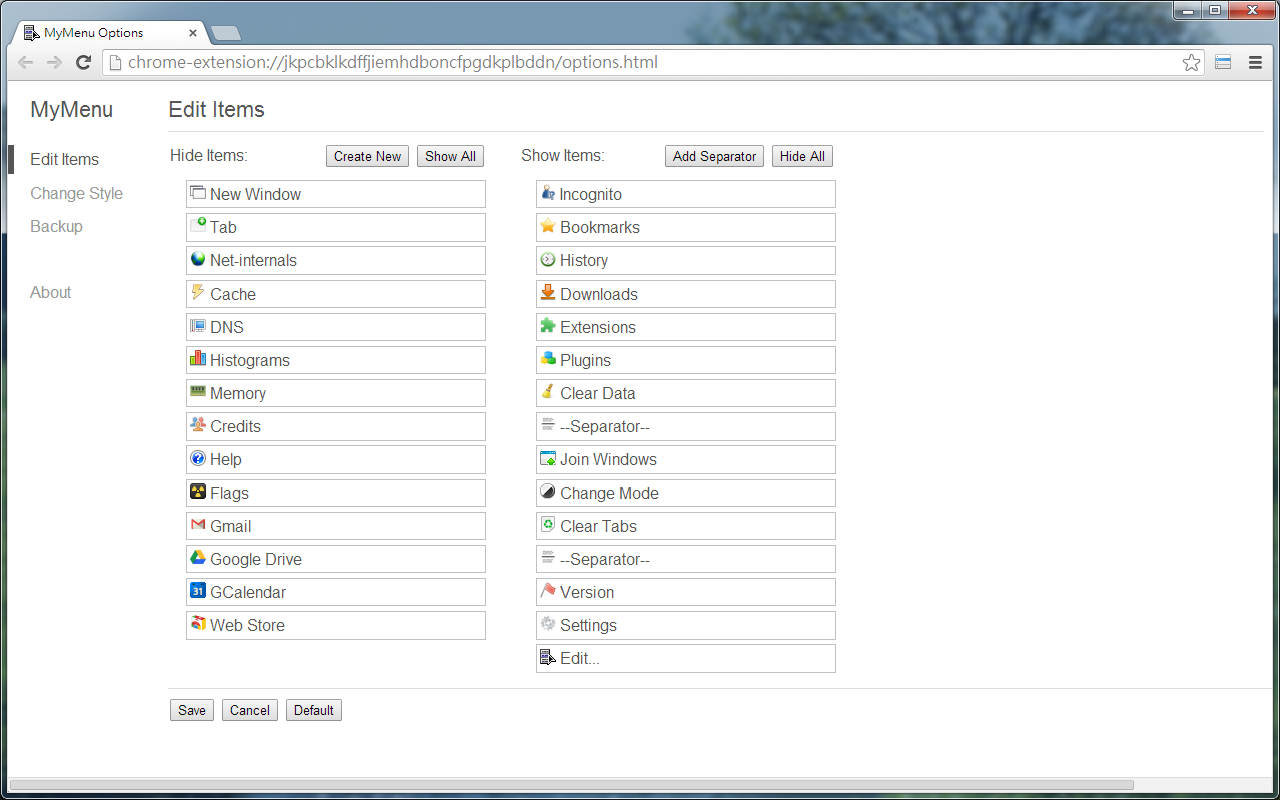1280x800 pixels.
Task: Click the Cache lightning icon
Action: (x=198, y=292)
